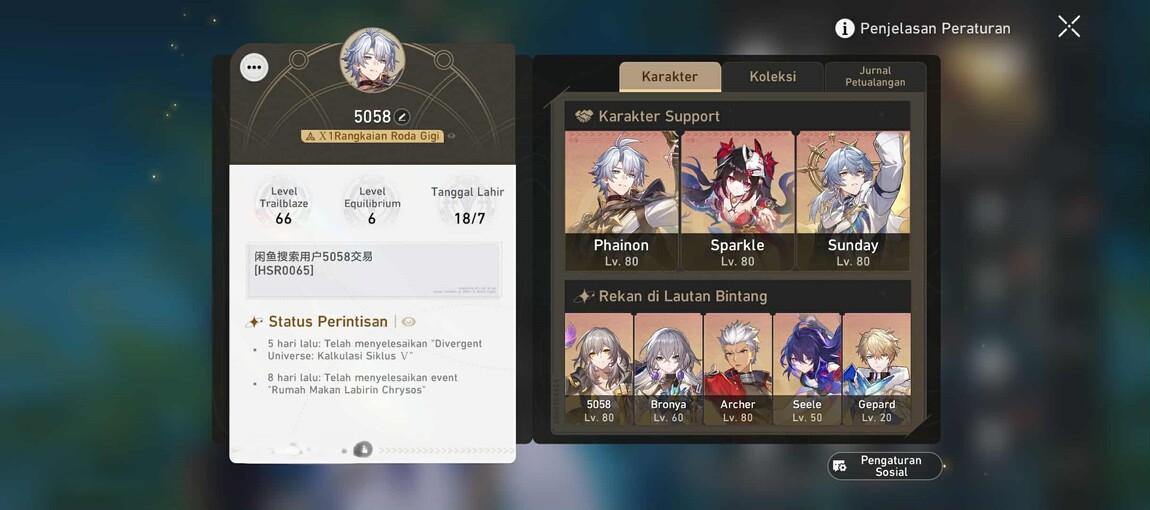This screenshot has width=1150, height=510.
Task: Select Gepard Lv. 20 portrait
Action: (x=876, y=369)
